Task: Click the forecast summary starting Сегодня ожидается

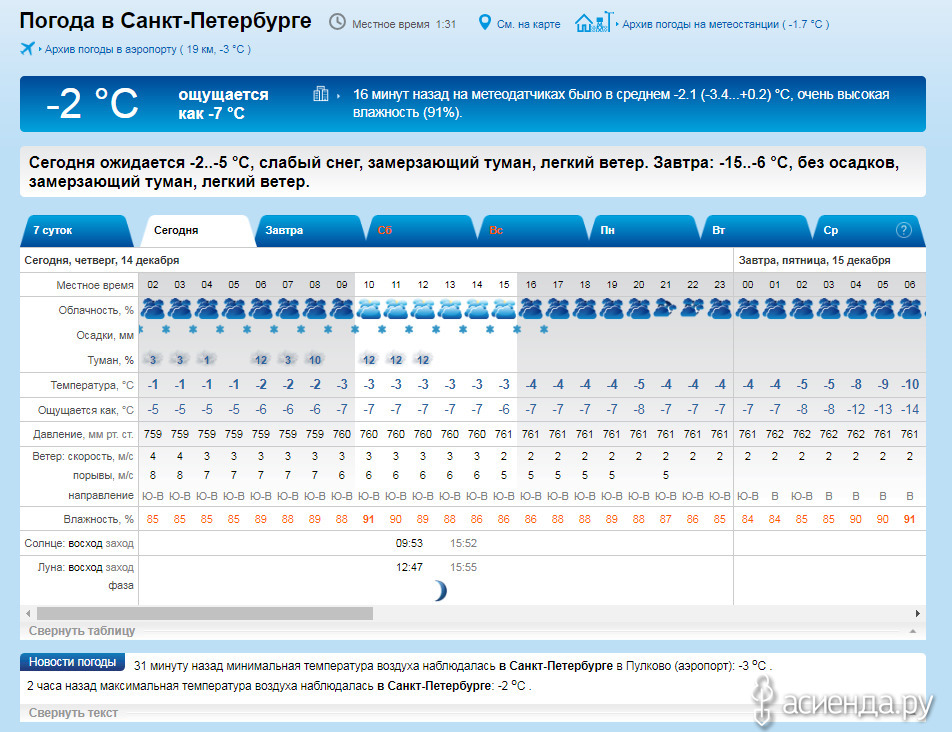Action: coord(464,172)
